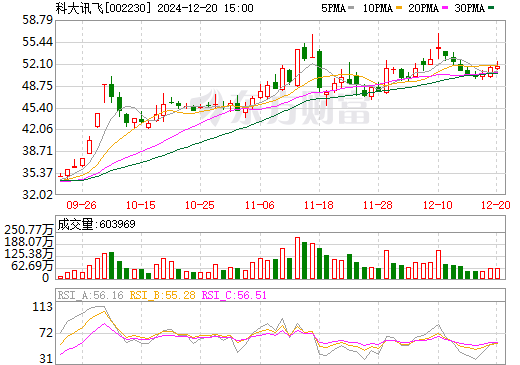Select the 30PMA legend label

click(x=469, y=8)
